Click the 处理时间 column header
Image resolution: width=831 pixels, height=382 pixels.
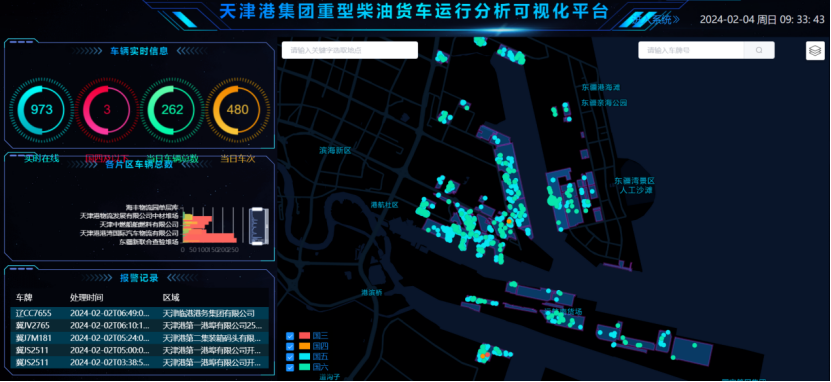[x=86, y=297]
